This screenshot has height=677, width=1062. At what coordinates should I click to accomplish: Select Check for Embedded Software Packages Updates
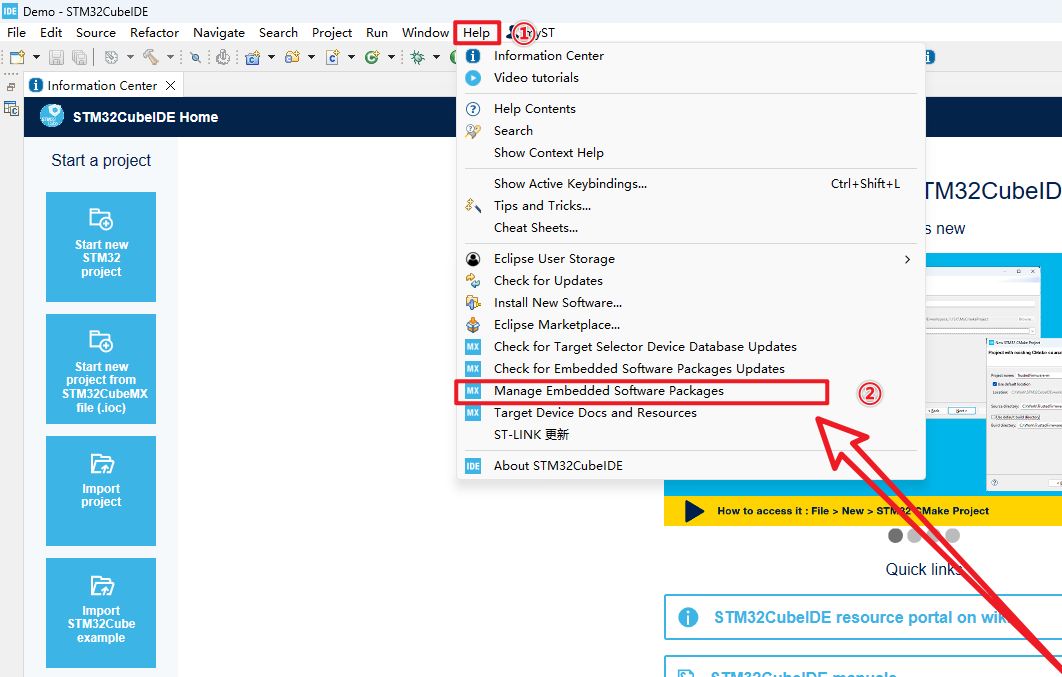[x=691, y=369]
